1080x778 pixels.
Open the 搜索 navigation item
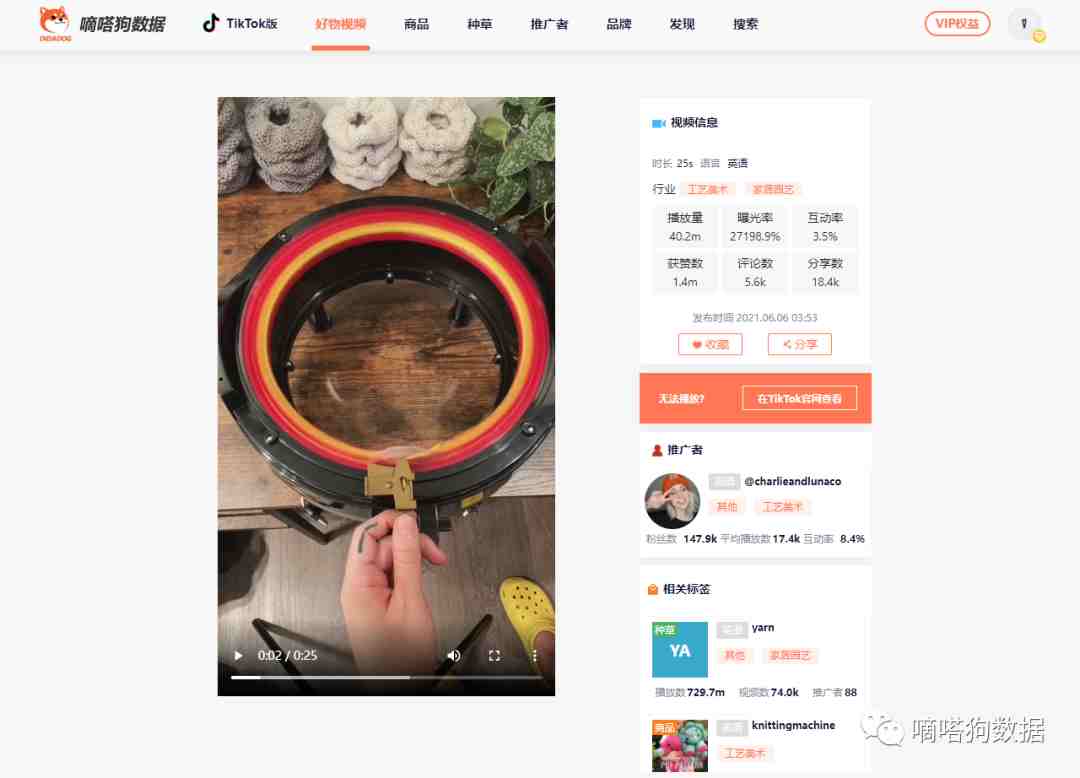tap(745, 24)
